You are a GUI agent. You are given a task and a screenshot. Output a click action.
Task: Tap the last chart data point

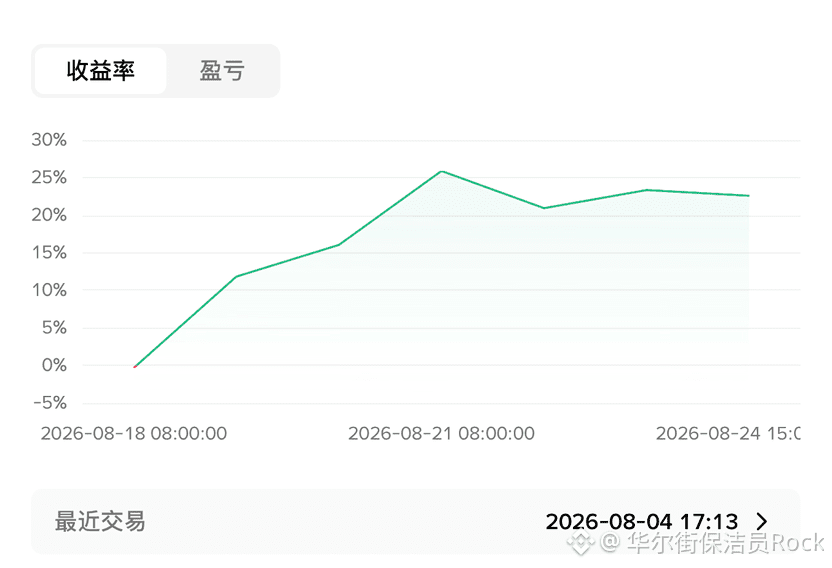click(x=748, y=196)
